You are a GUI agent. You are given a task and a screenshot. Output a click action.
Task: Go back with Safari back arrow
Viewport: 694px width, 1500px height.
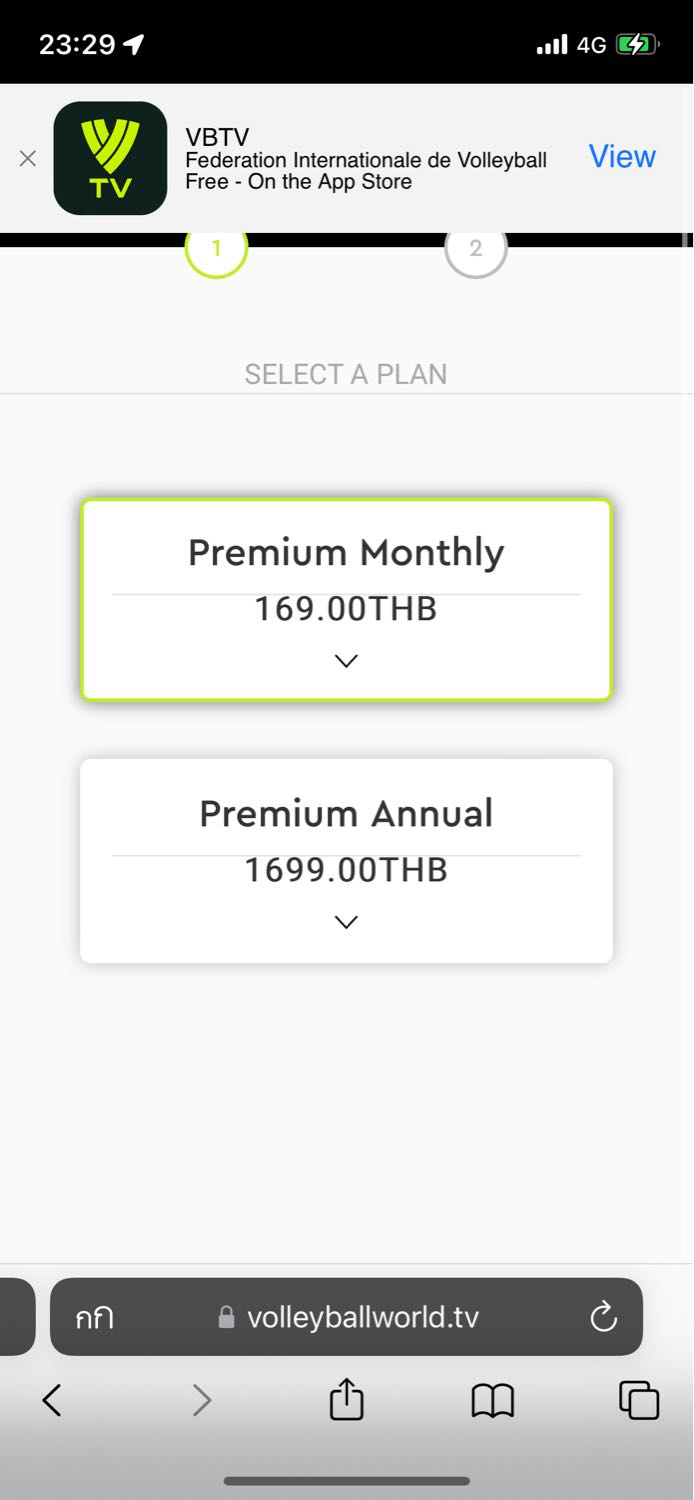[x=52, y=1400]
